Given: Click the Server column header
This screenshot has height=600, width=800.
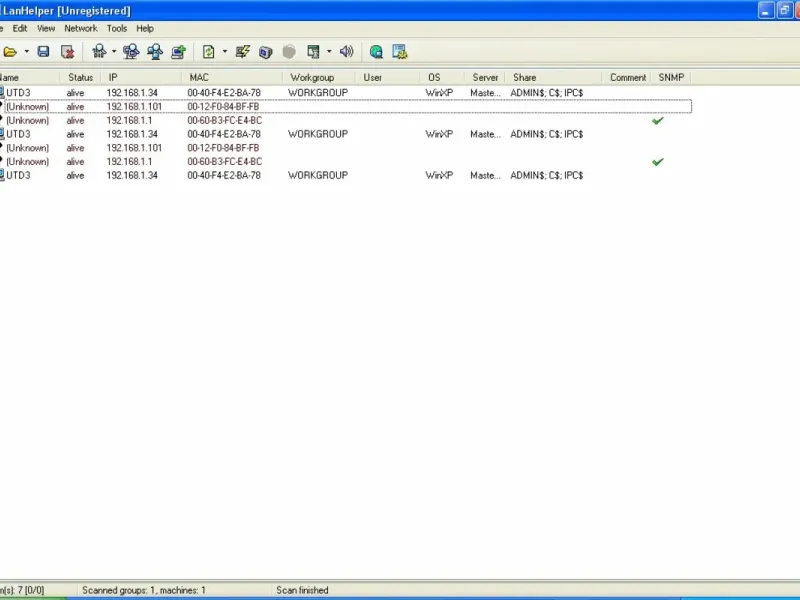Looking at the screenshot, I should pos(485,78).
